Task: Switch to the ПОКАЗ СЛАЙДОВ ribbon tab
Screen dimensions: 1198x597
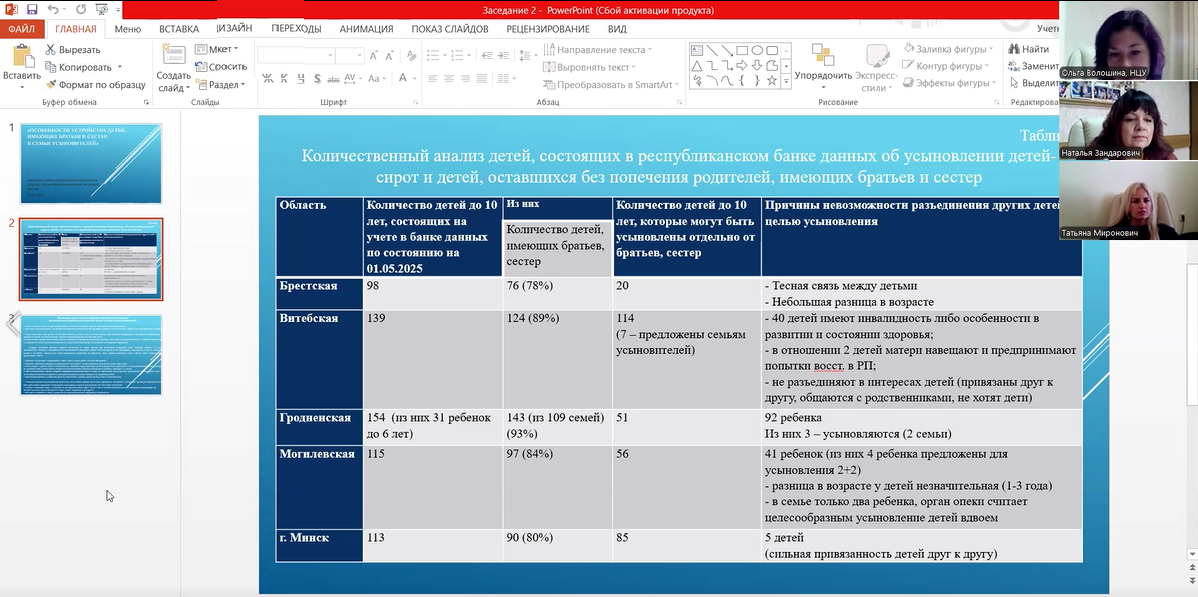Action: (450, 29)
